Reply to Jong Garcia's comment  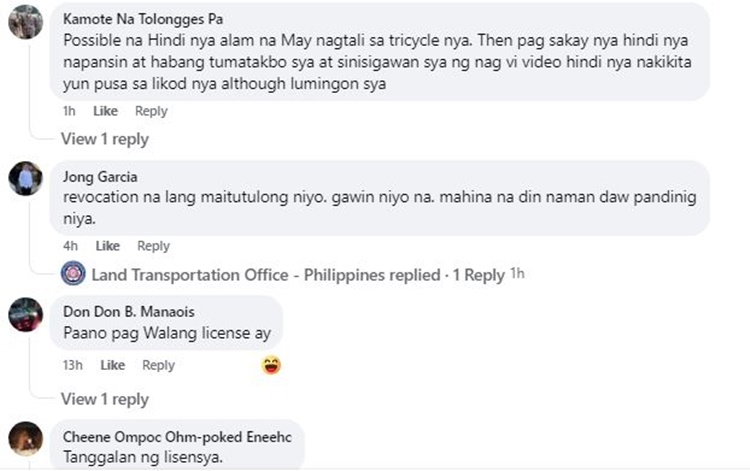coord(153,246)
